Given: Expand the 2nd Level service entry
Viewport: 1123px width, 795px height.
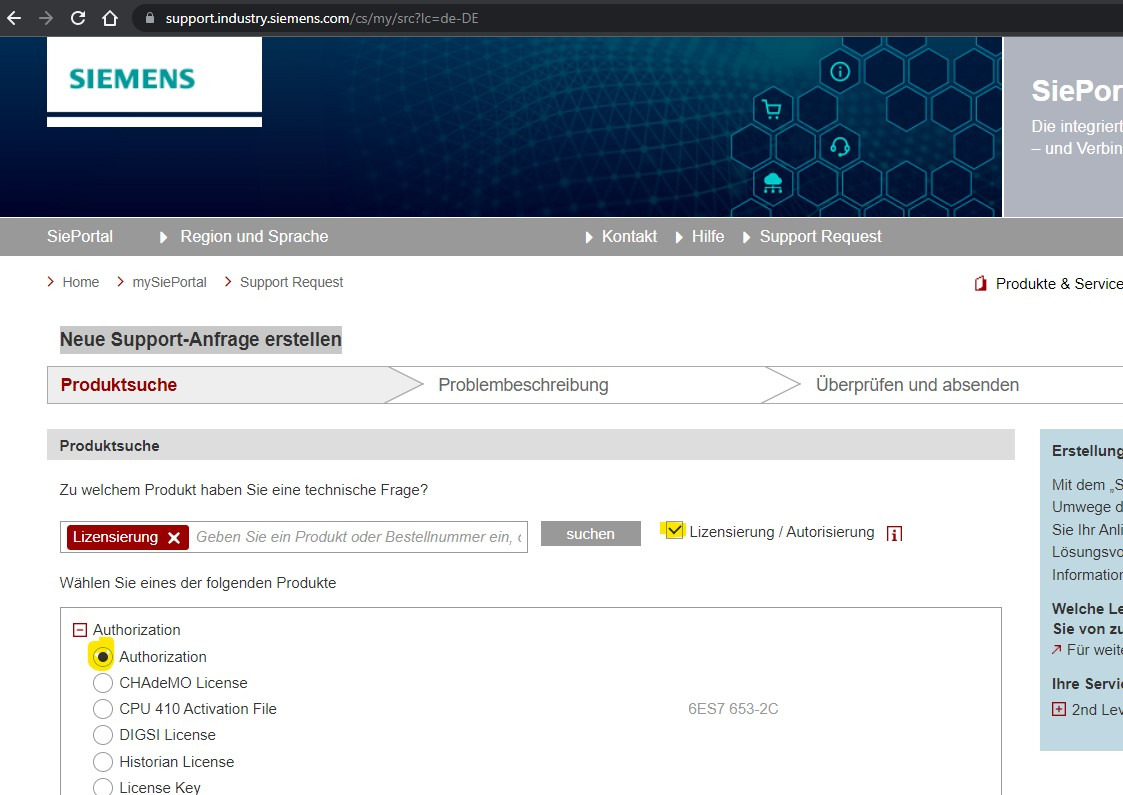Looking at the screenshot, I should pos(1059,709).
